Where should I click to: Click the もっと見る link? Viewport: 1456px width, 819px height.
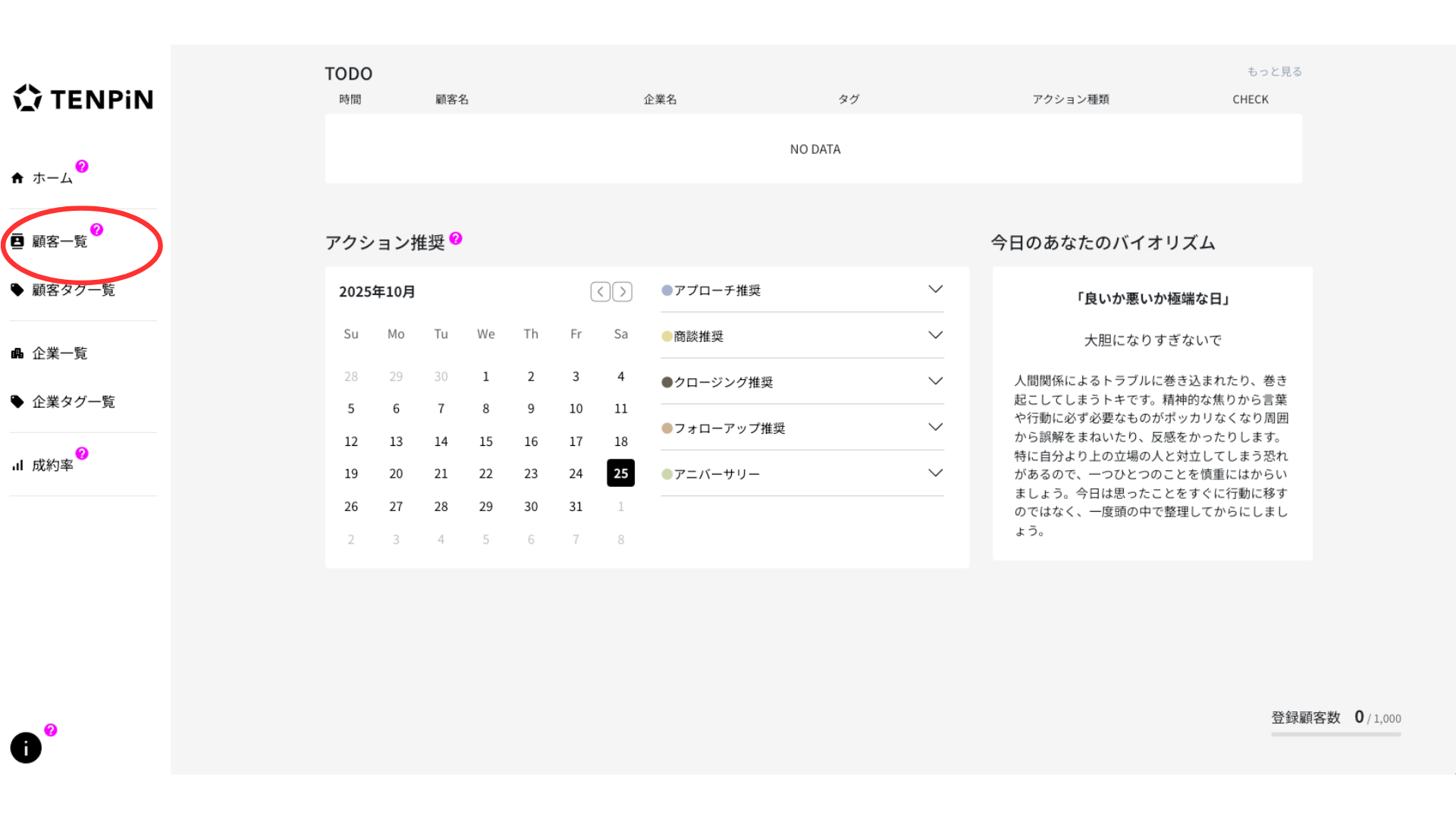pos(1274,71)
